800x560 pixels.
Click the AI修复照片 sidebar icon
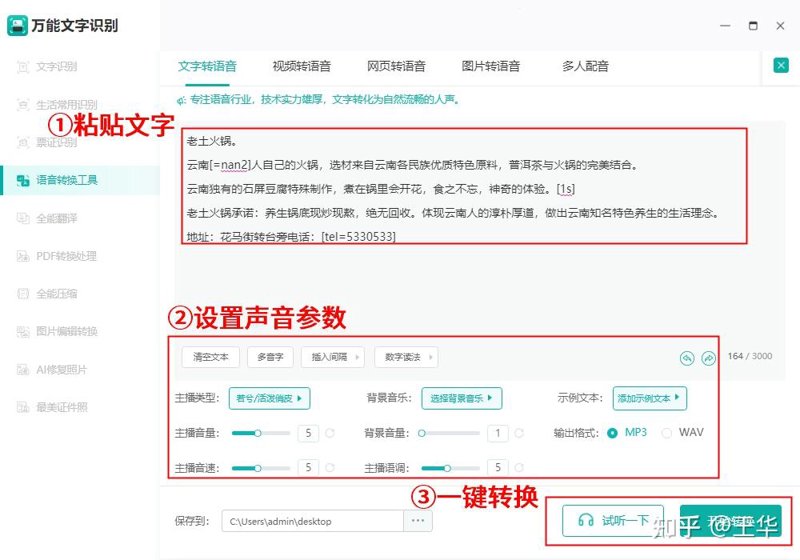pos(23,369)
